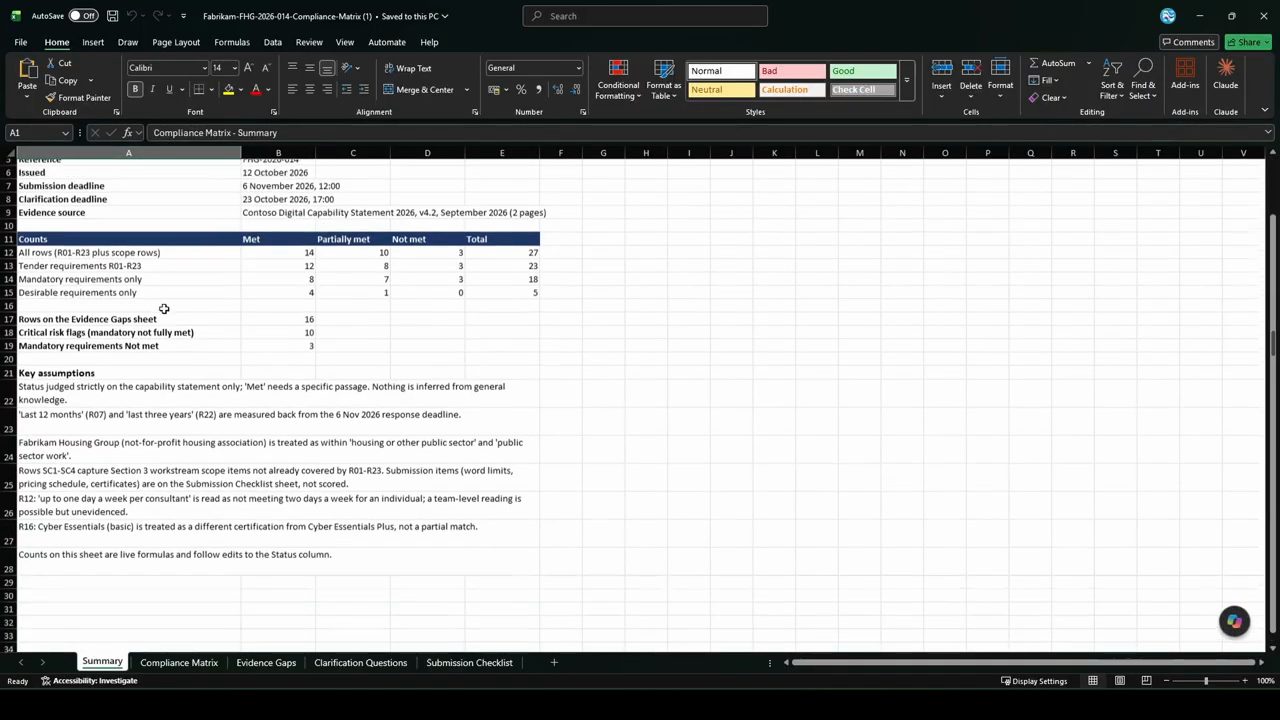Open the Claude add-in from the ribbon
The width and height of the screenshot is (1280, 720).
[1225, 74]
